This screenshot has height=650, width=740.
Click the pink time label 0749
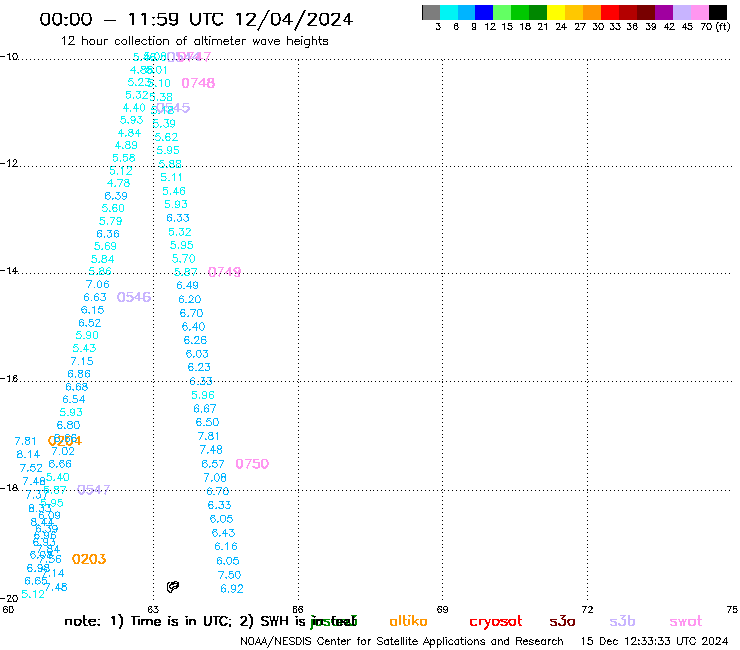225,272
